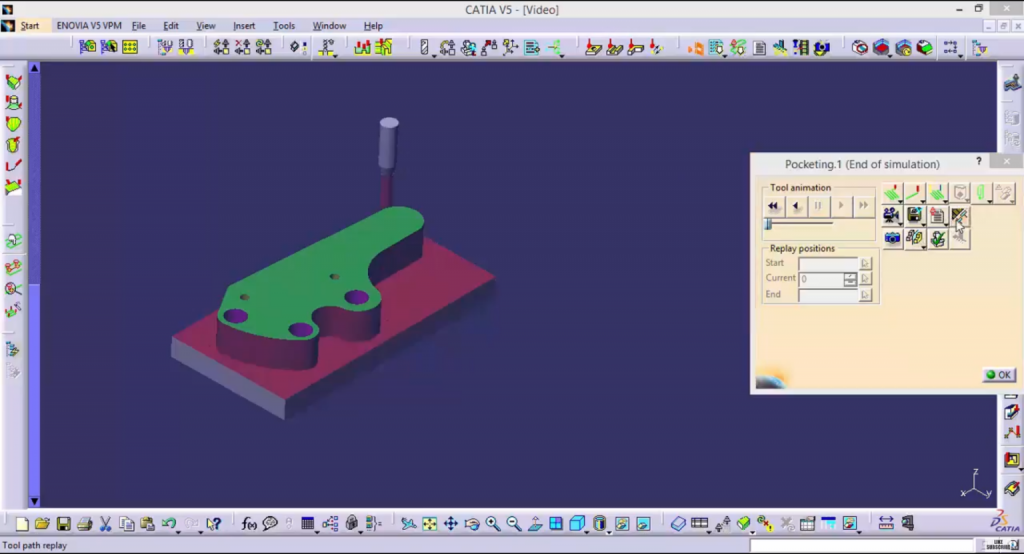Fast forward tool animation to end
The height and width of the screenshot is (554, 1024).
click(x=863, y=206)
